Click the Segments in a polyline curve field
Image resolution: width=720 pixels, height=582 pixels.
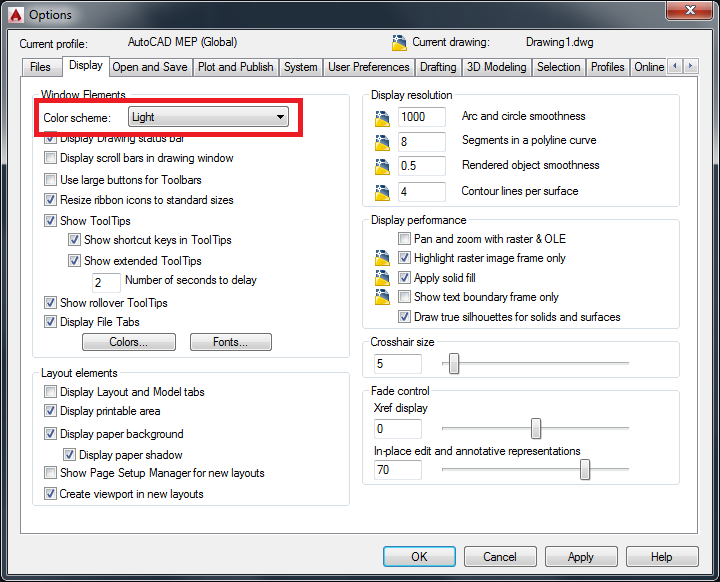[x=422, y=141]
